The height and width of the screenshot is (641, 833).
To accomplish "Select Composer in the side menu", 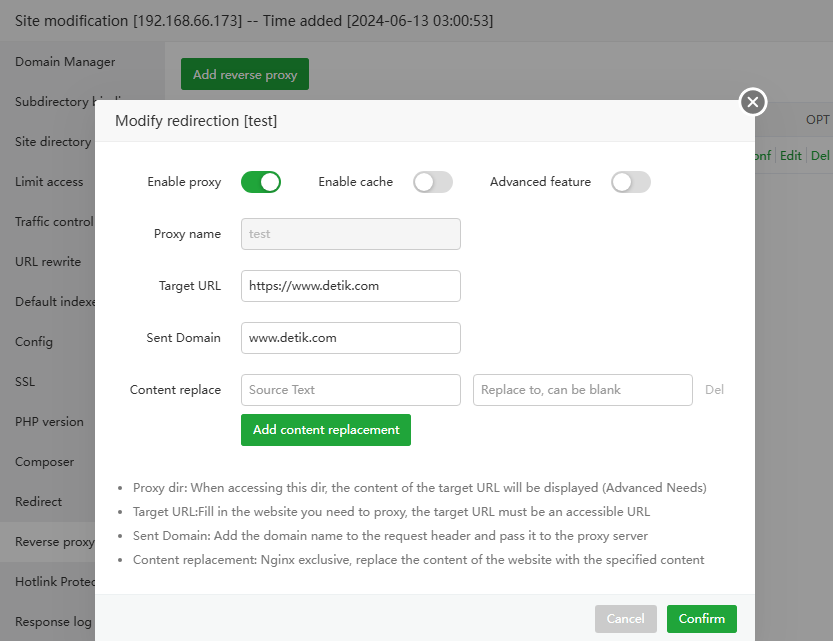I will coord(44,462).
